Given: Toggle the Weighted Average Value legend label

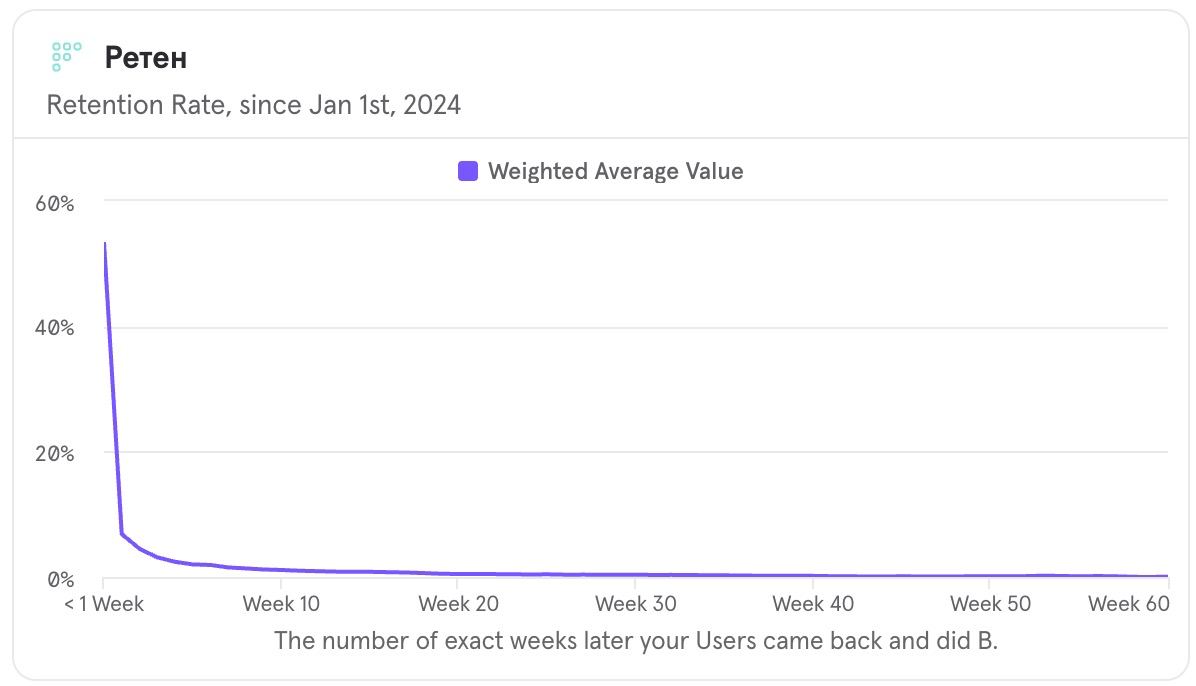Looking at the screenshot, I should (616, 171).
